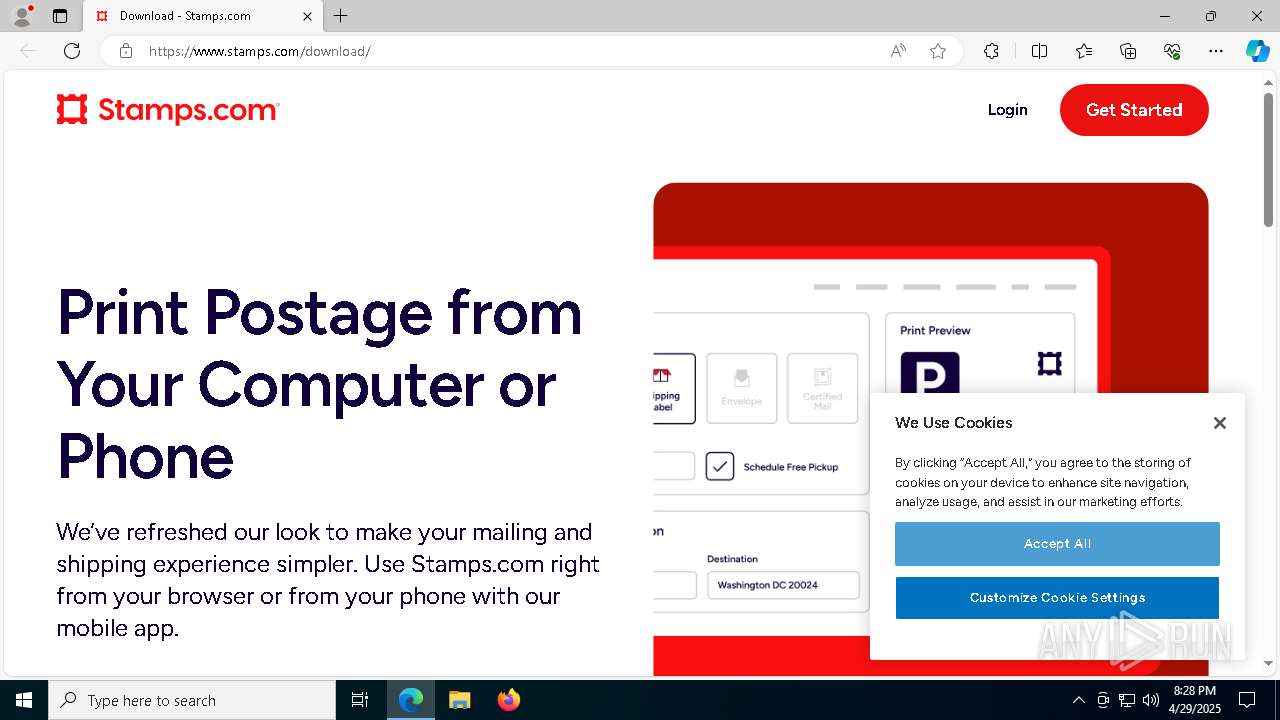Image resolution: width=1280 pixels, height=720 pixels.
Task: Click the Get Started button
Action: coord(1134,110)
